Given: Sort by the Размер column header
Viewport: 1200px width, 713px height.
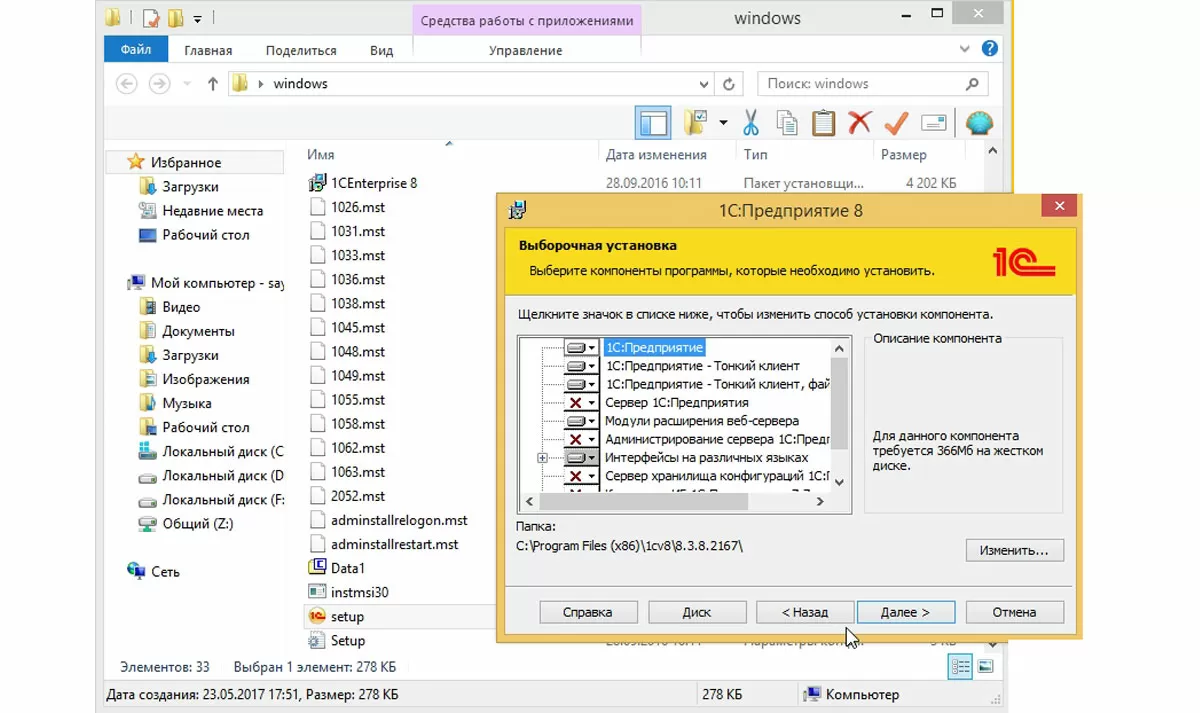Looking at the screenshot, I should tap(904, 155).
